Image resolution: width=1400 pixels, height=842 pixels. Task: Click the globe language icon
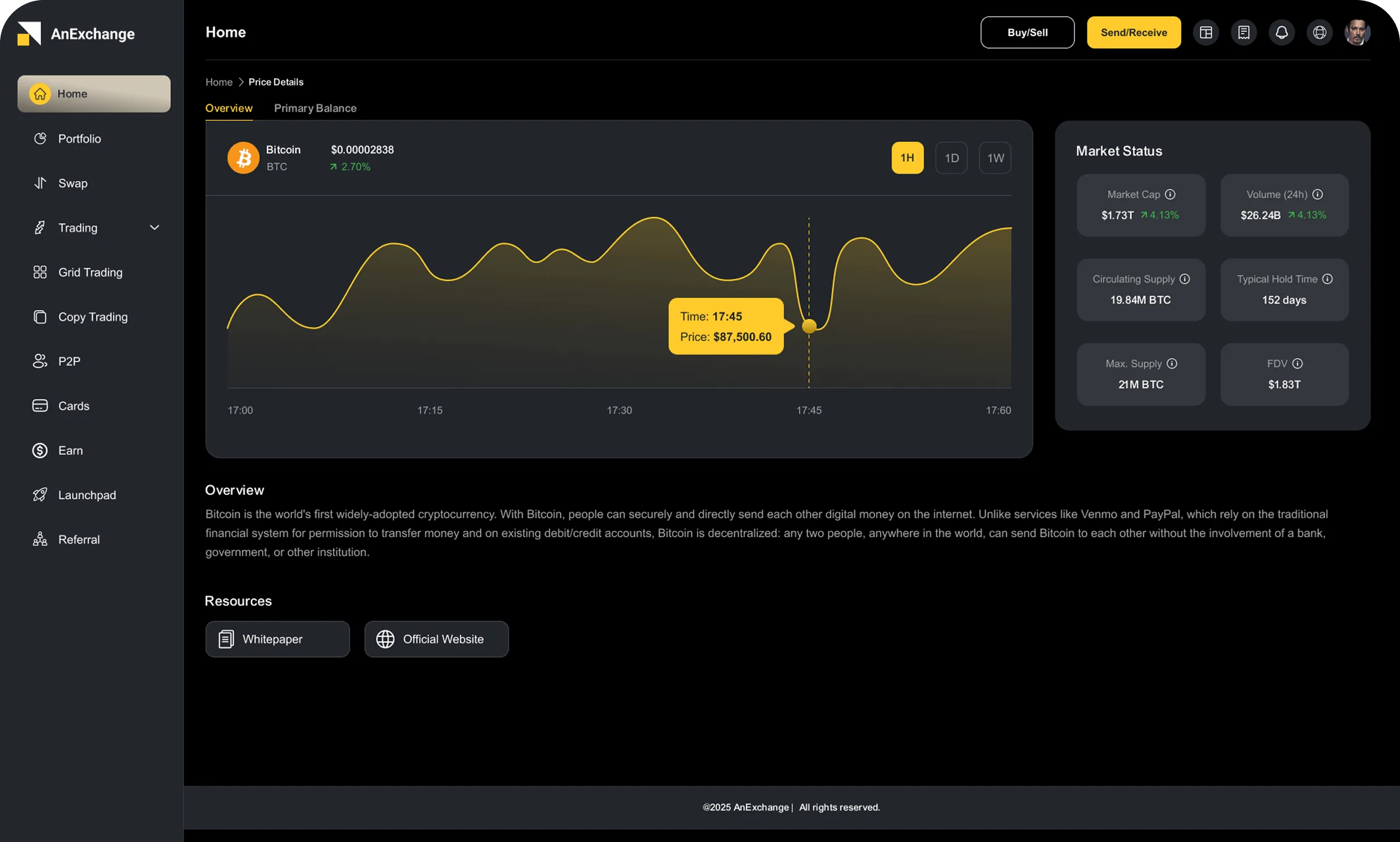(x=1319, y=33)
